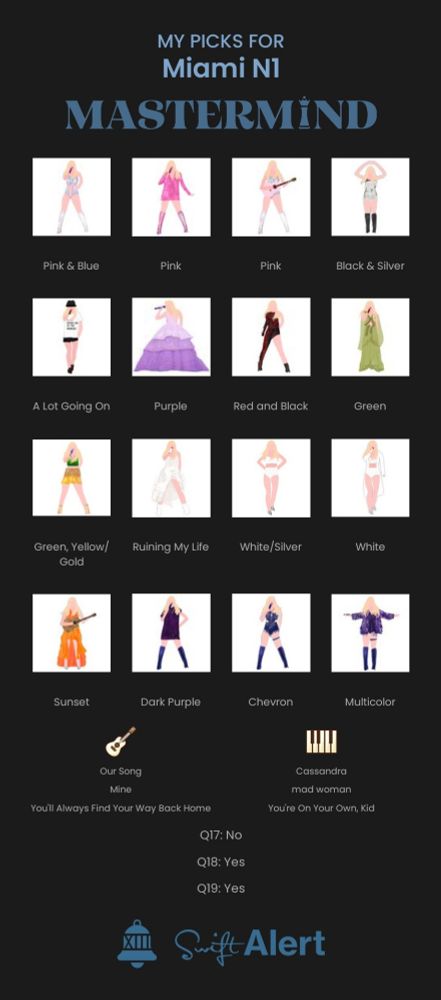Choose the A Lot Going On shirt thumbnail
441x1000 pixels.
tap(71, 337)
